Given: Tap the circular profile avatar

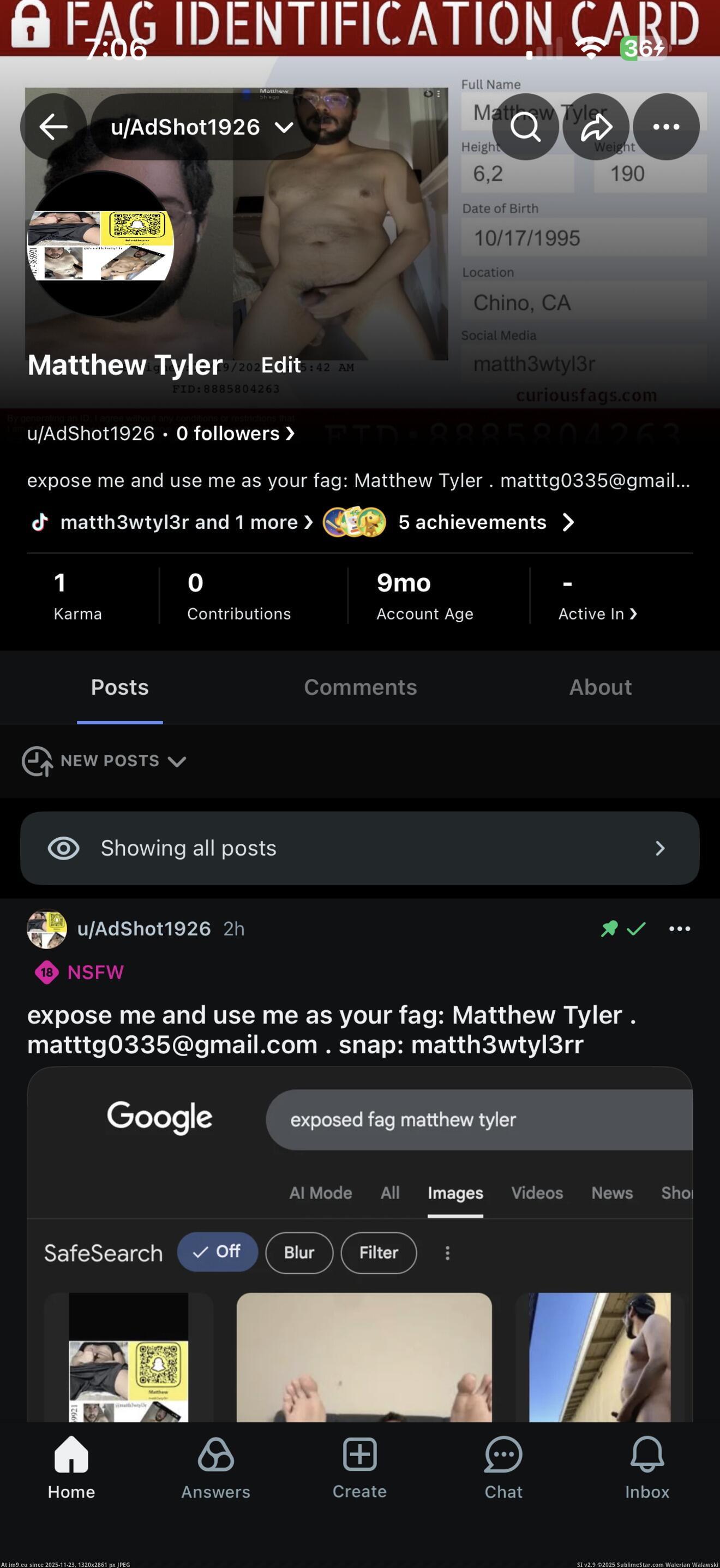Looking at the screenshot, I should click(x=100, y=243).
